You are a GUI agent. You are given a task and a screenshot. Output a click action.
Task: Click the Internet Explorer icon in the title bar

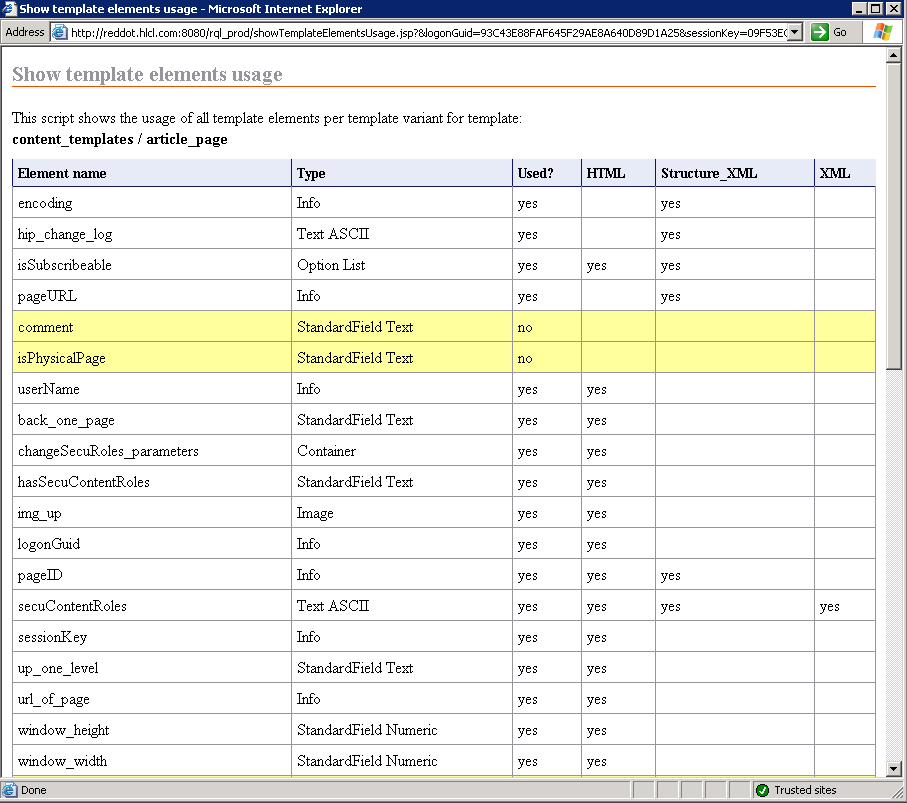9,9
